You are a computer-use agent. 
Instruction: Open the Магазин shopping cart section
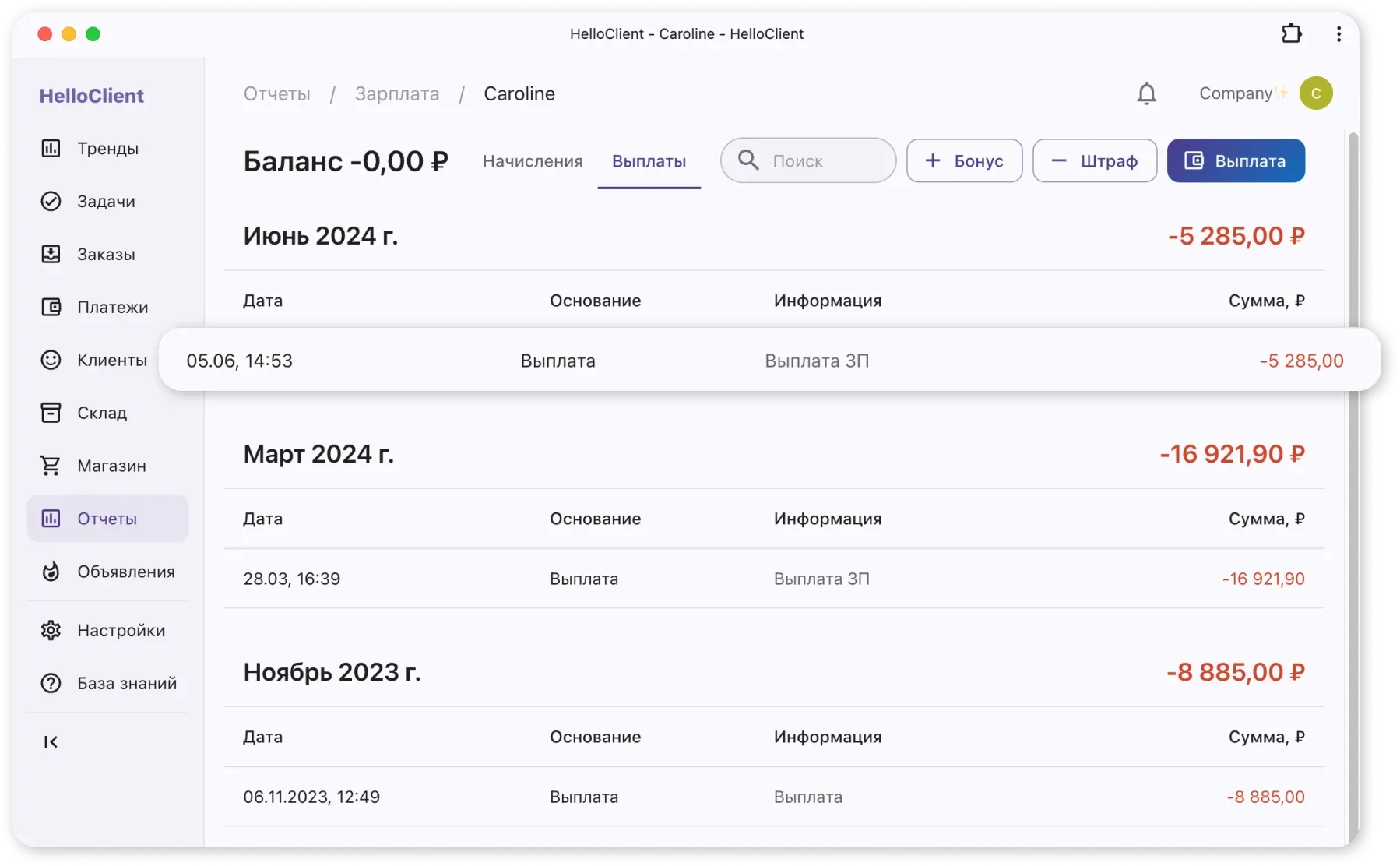point(107,466)
